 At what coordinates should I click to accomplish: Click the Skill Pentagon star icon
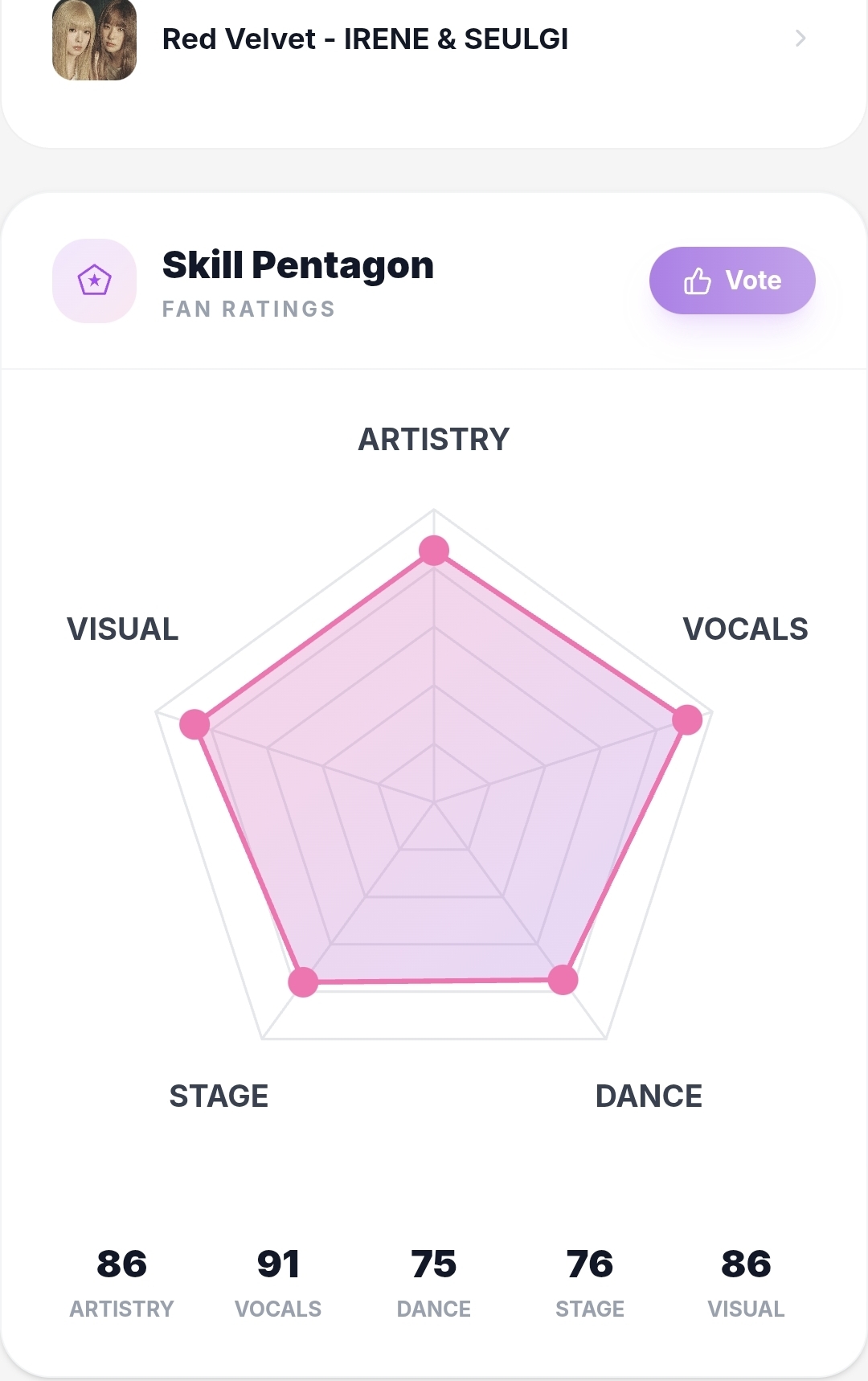(95, 281)
